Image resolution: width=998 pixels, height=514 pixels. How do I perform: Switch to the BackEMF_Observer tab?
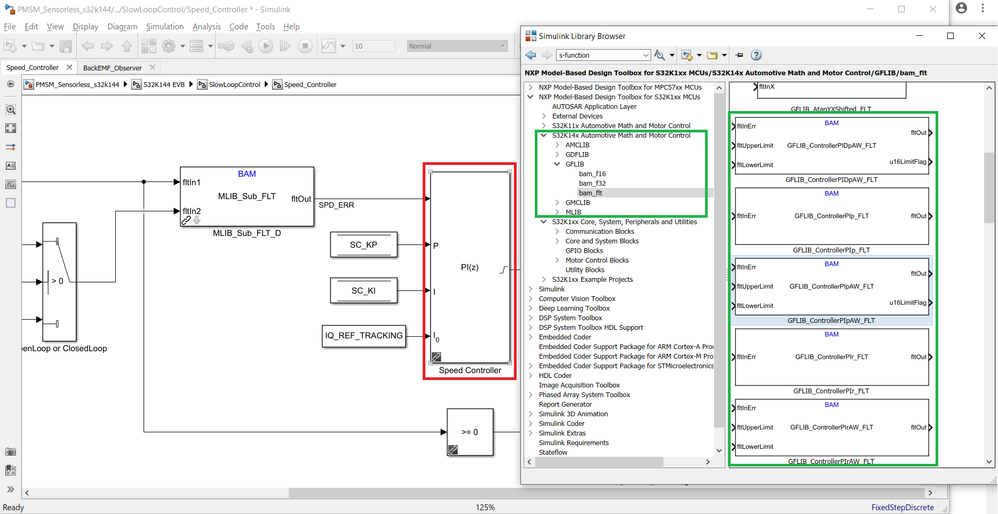click(x=111, y=67)
